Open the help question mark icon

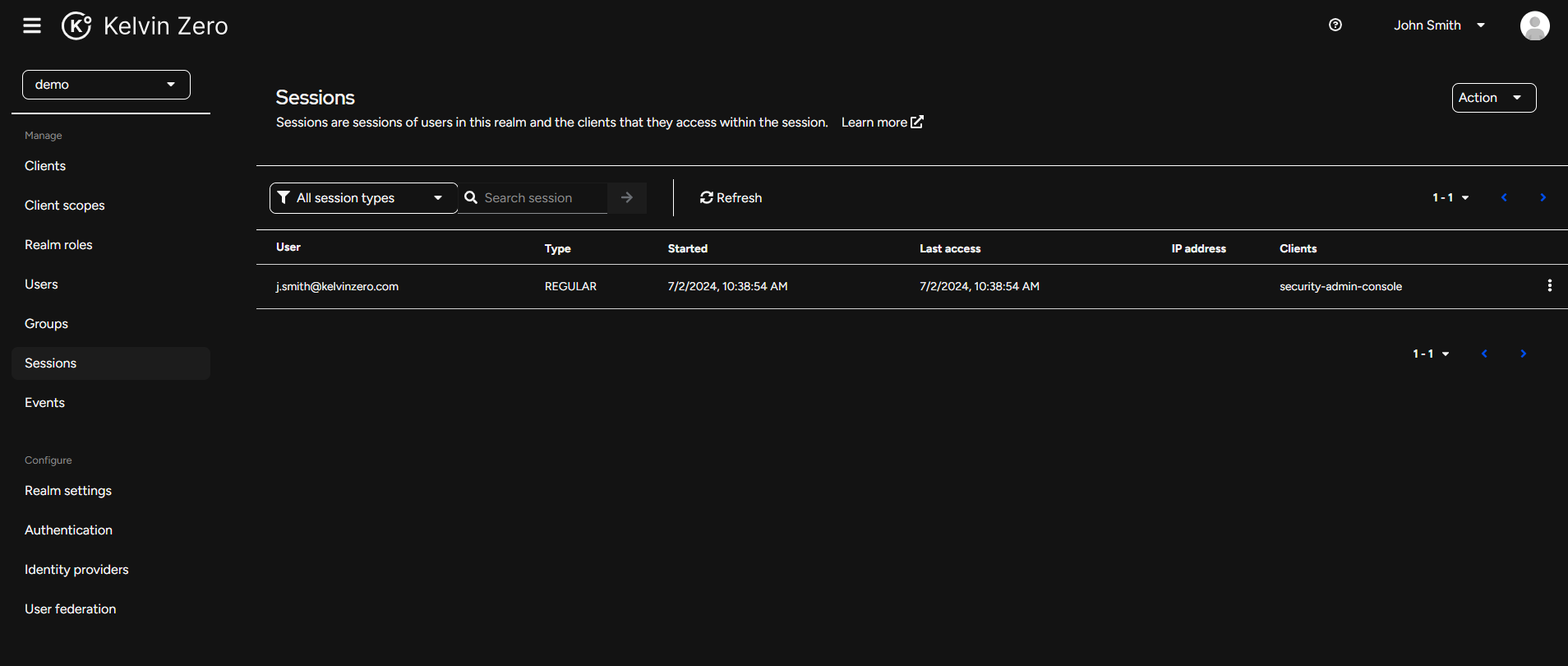(1335, 25)
